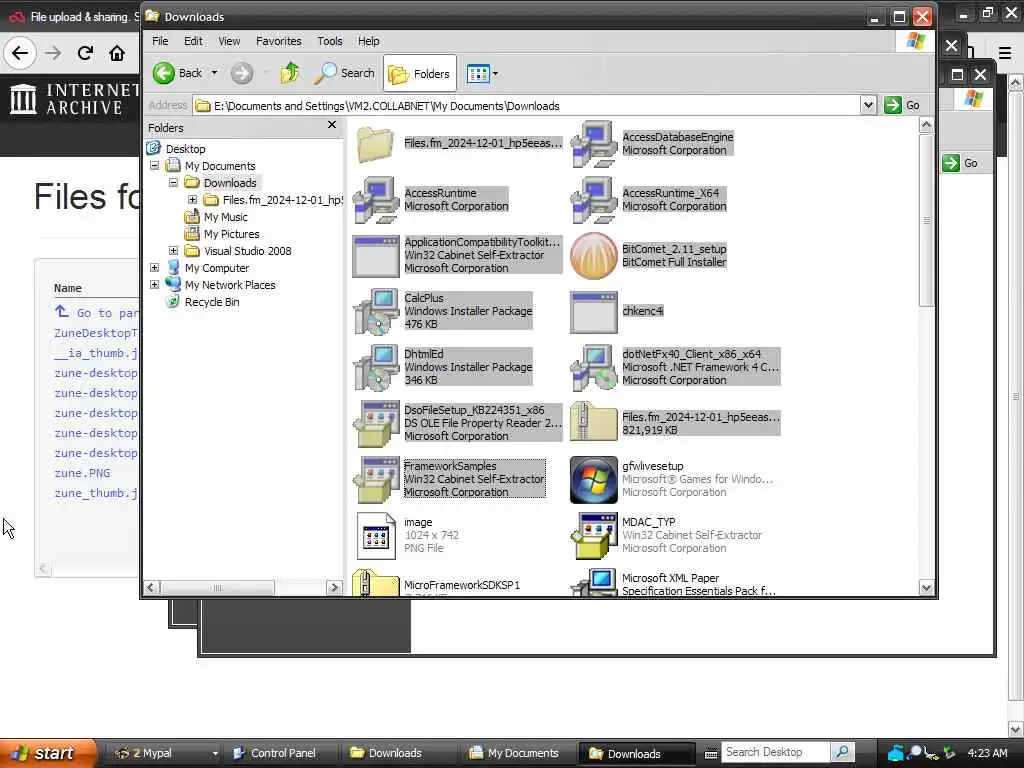Select the DsoFileSetup_KB224351_x86 icon

[x=376, y=424]
